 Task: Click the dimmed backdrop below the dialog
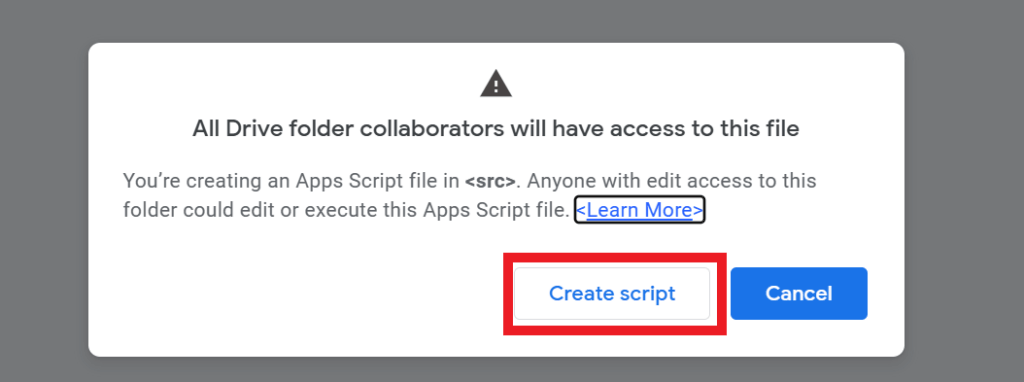tap(496, 370)
